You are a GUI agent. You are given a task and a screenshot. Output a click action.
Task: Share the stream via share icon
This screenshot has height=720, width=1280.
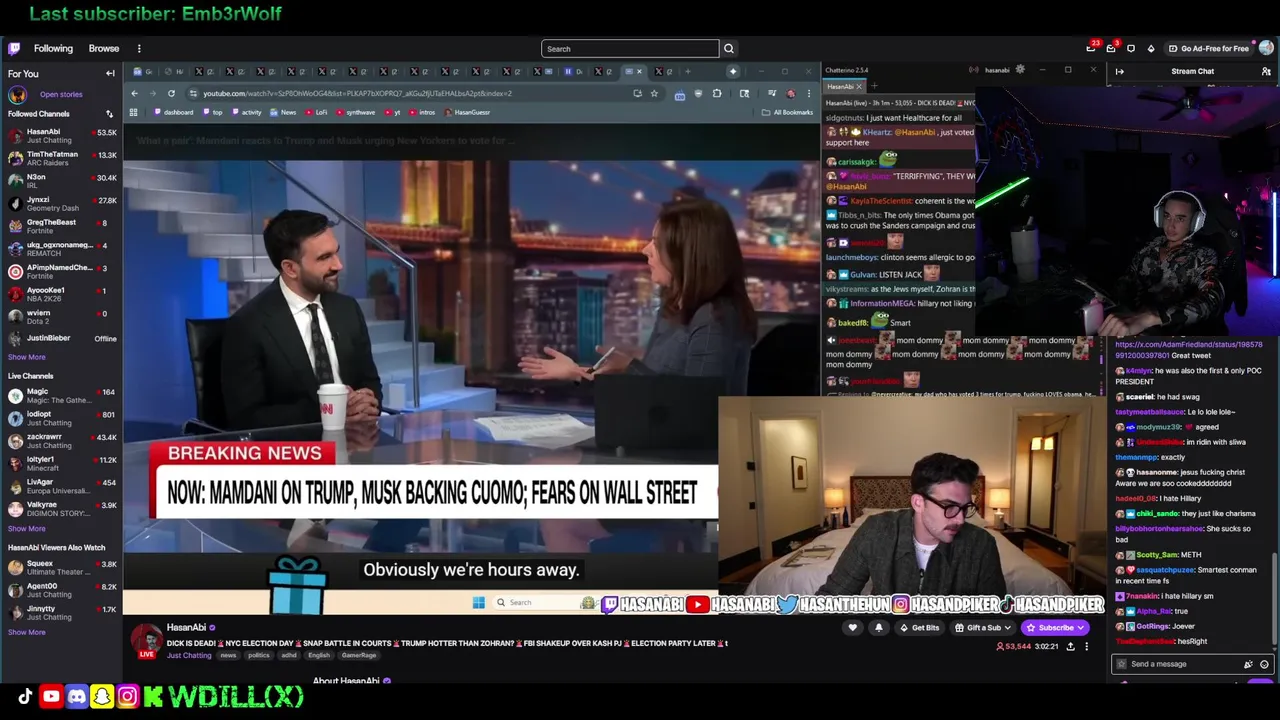click(1070, 646)
